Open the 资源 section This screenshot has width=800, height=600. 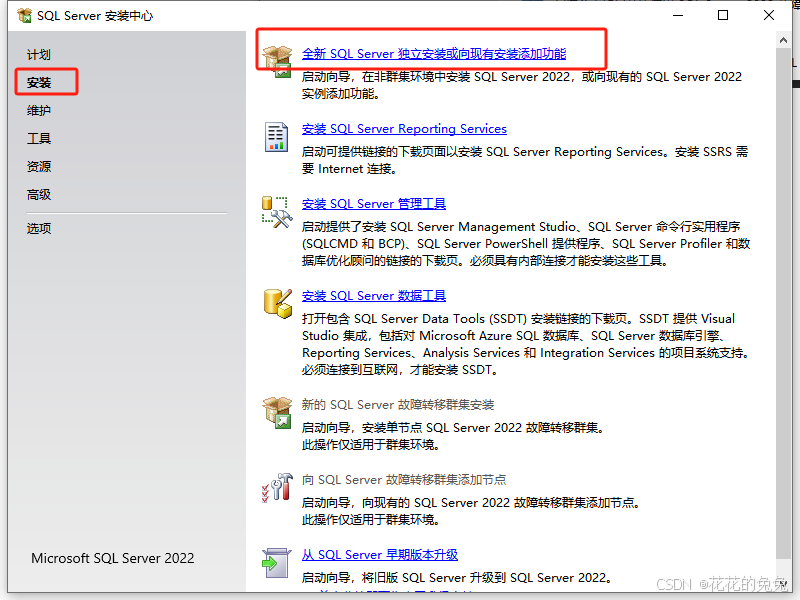pos(39,166)
